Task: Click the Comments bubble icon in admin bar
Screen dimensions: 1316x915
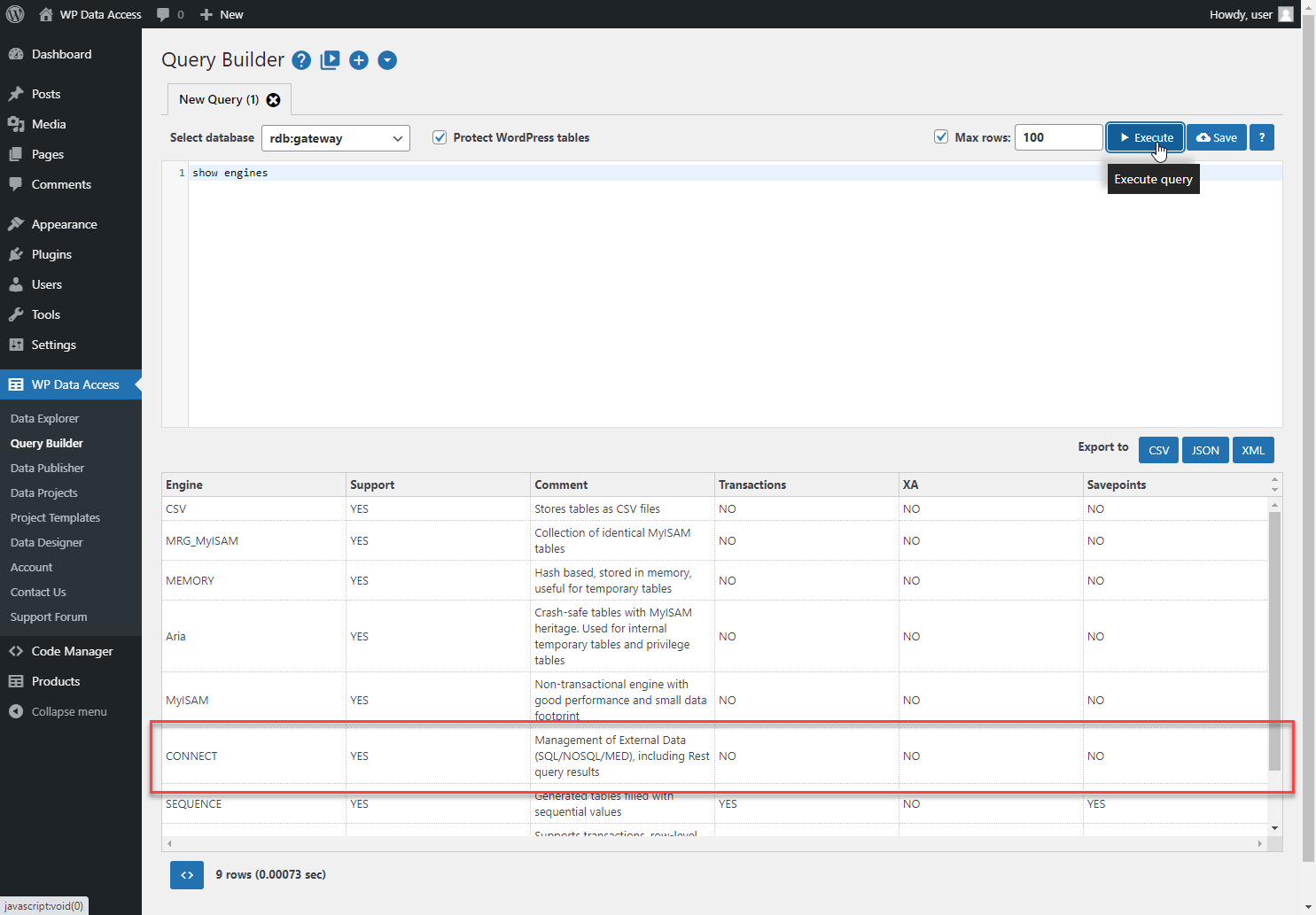Action: pos(163,13)
